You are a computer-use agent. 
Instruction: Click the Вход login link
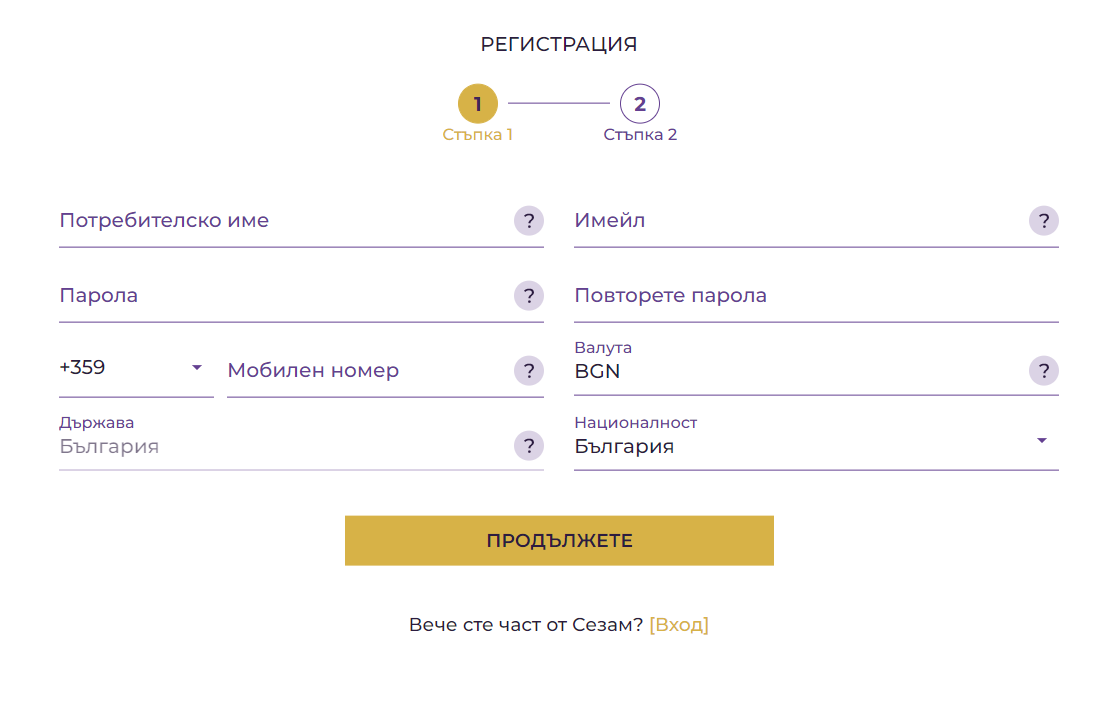pos(679,623)
